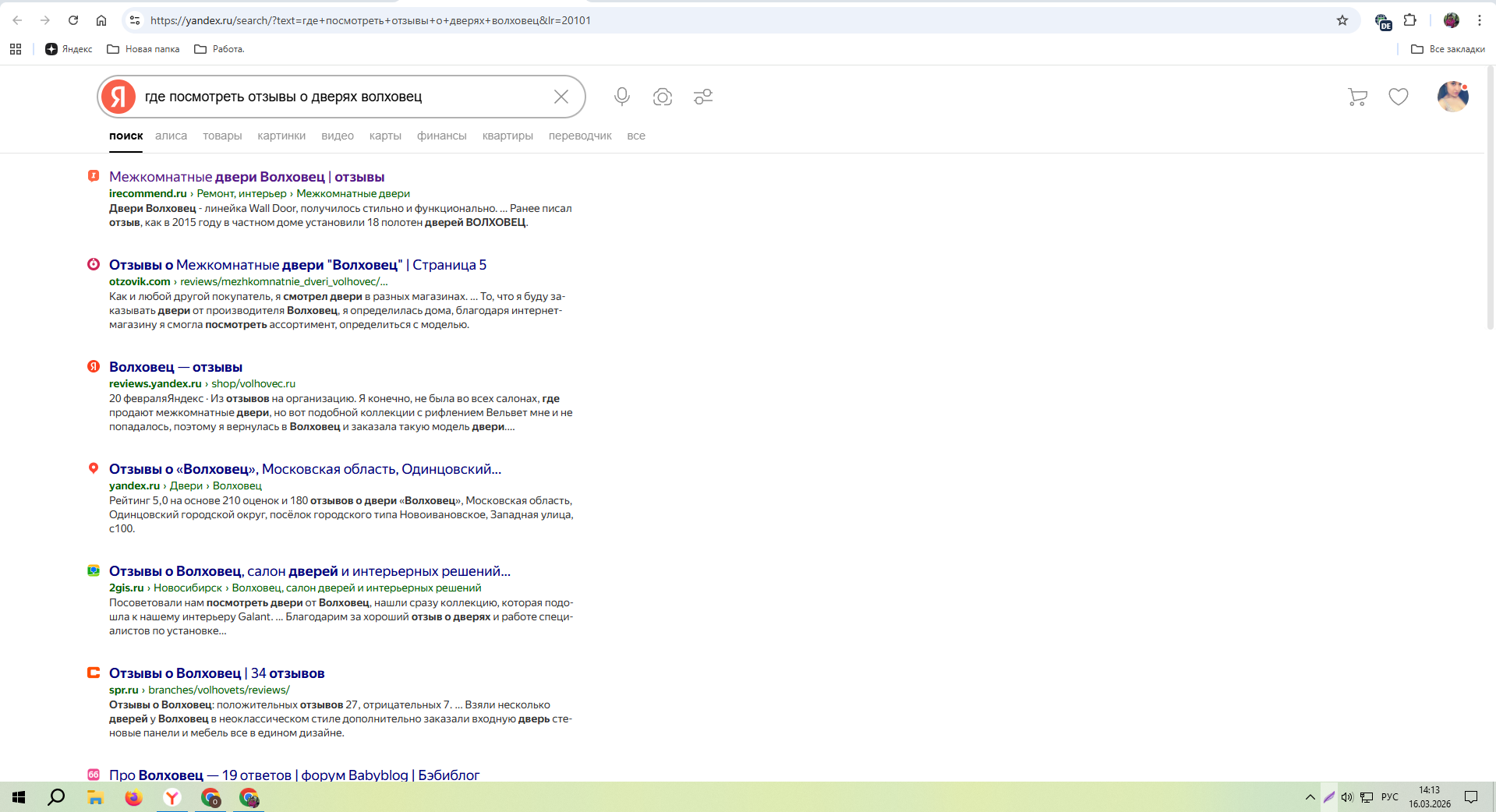Open the shopping cart icon
This screenshot has width=1496, height=812.
coord(1357,97)
